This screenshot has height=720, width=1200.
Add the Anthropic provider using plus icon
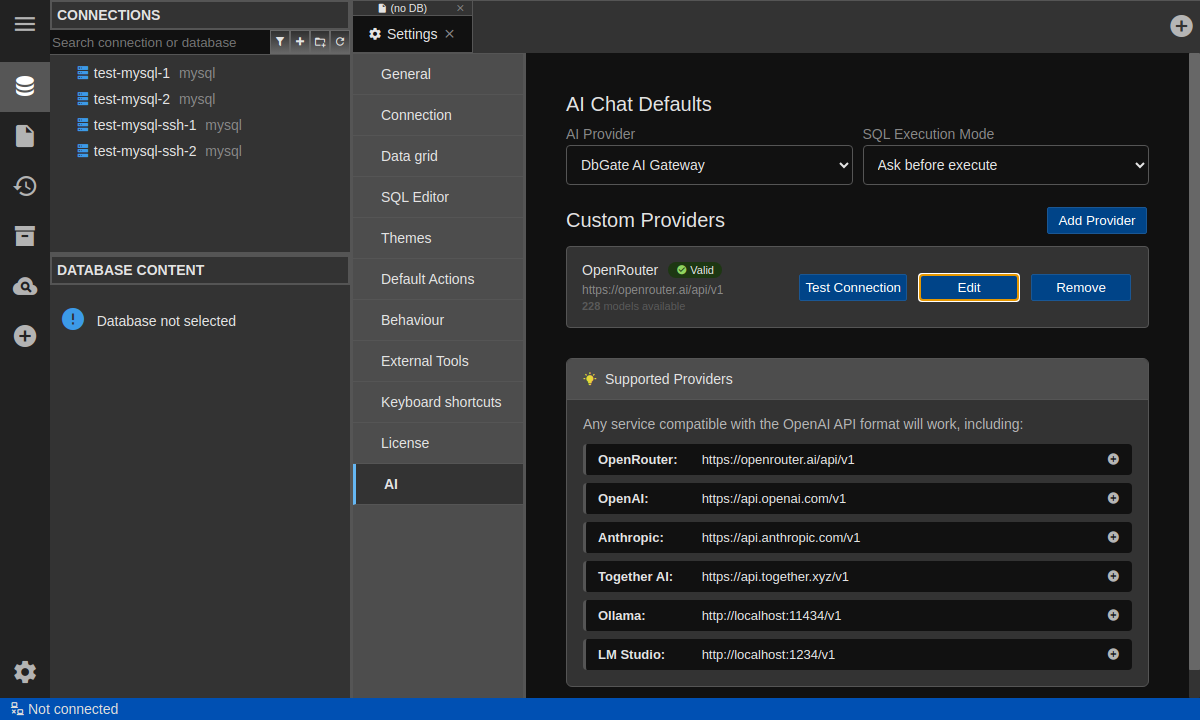(x=1113, y=537)
